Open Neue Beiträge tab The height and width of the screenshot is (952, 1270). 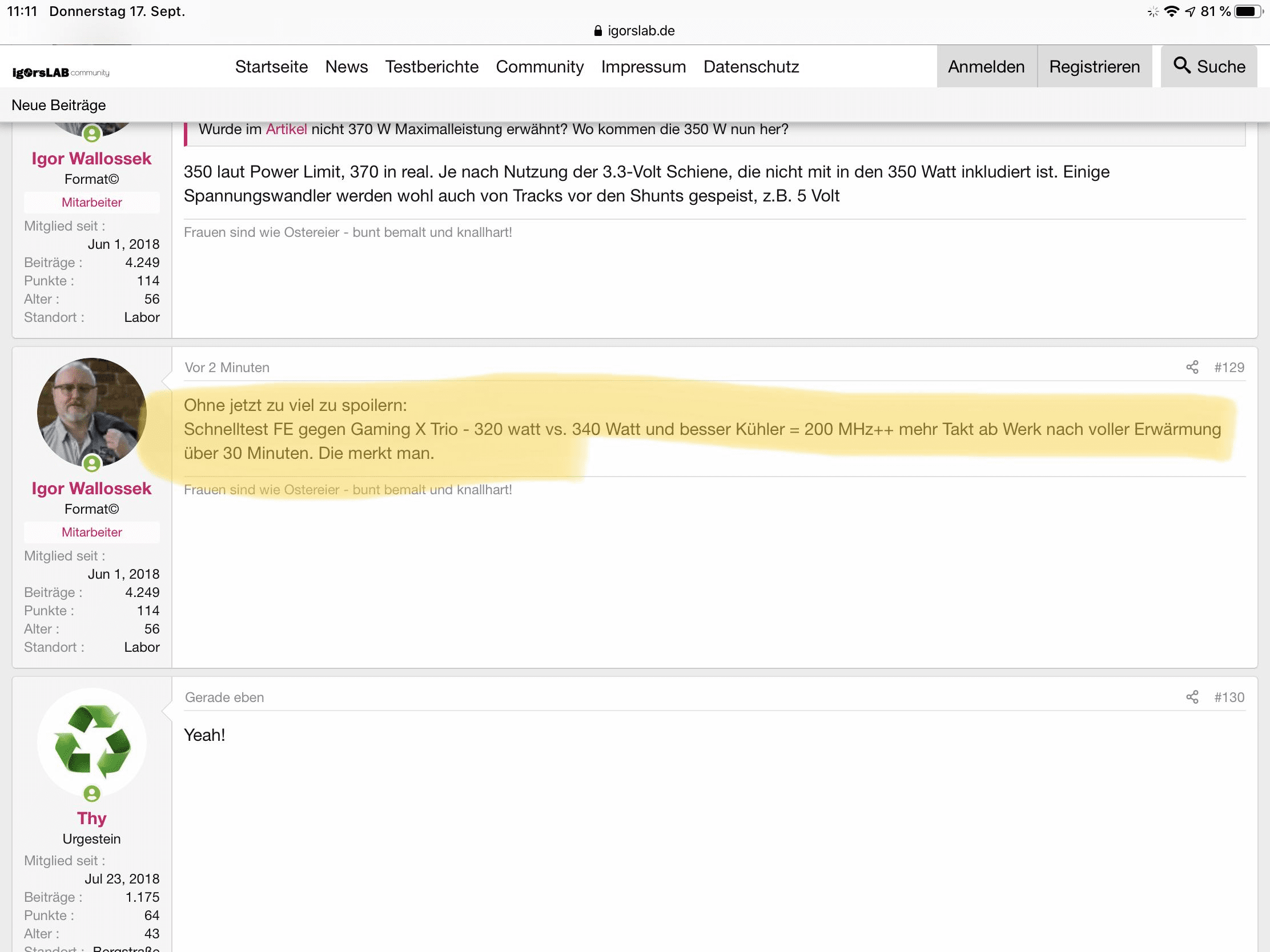[59, 105]
